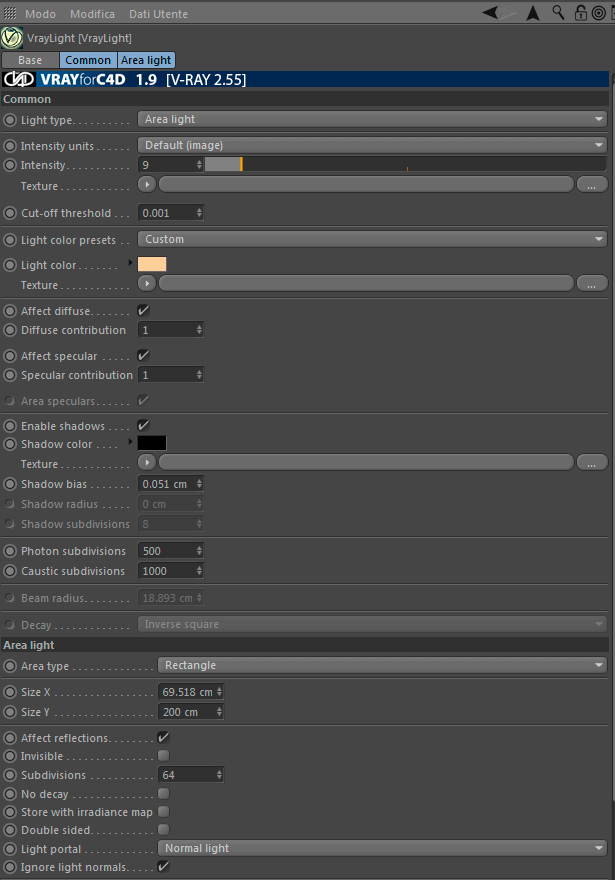Select the Area light tab

pos(146,60)
